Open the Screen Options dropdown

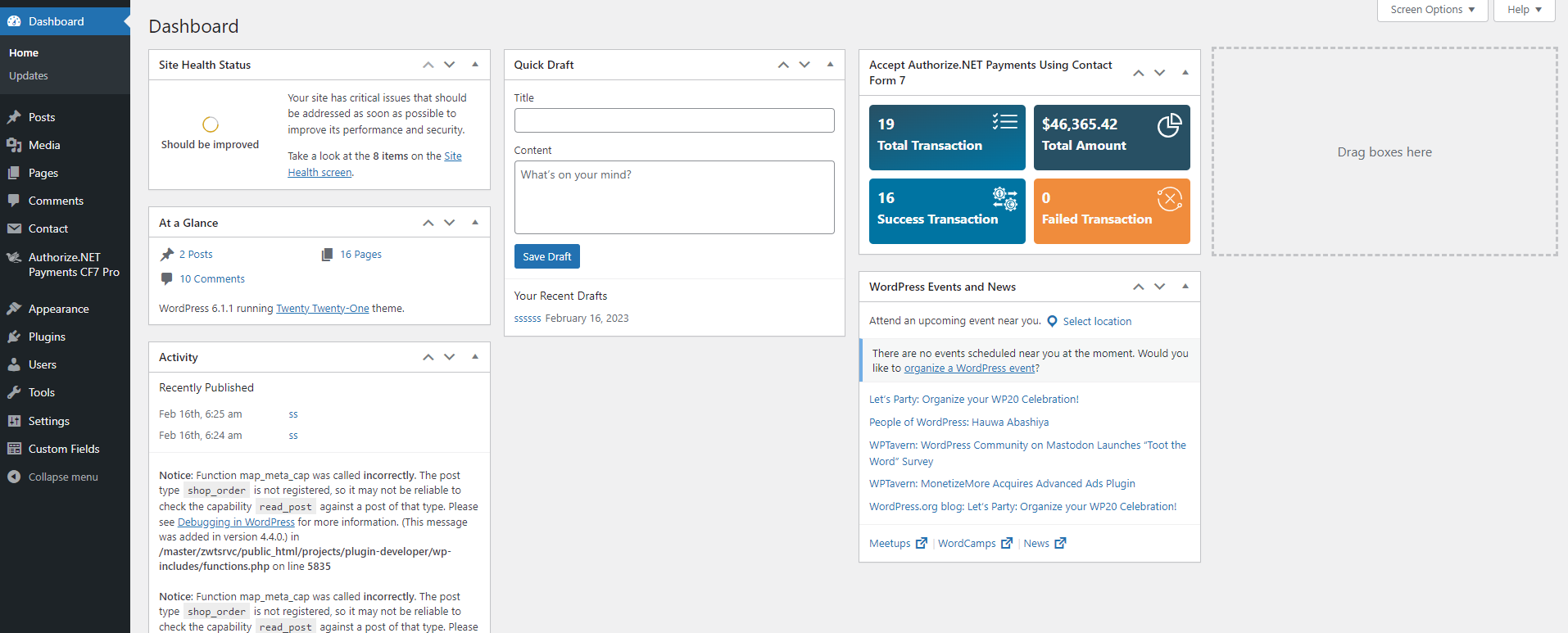click(1431, 10)
